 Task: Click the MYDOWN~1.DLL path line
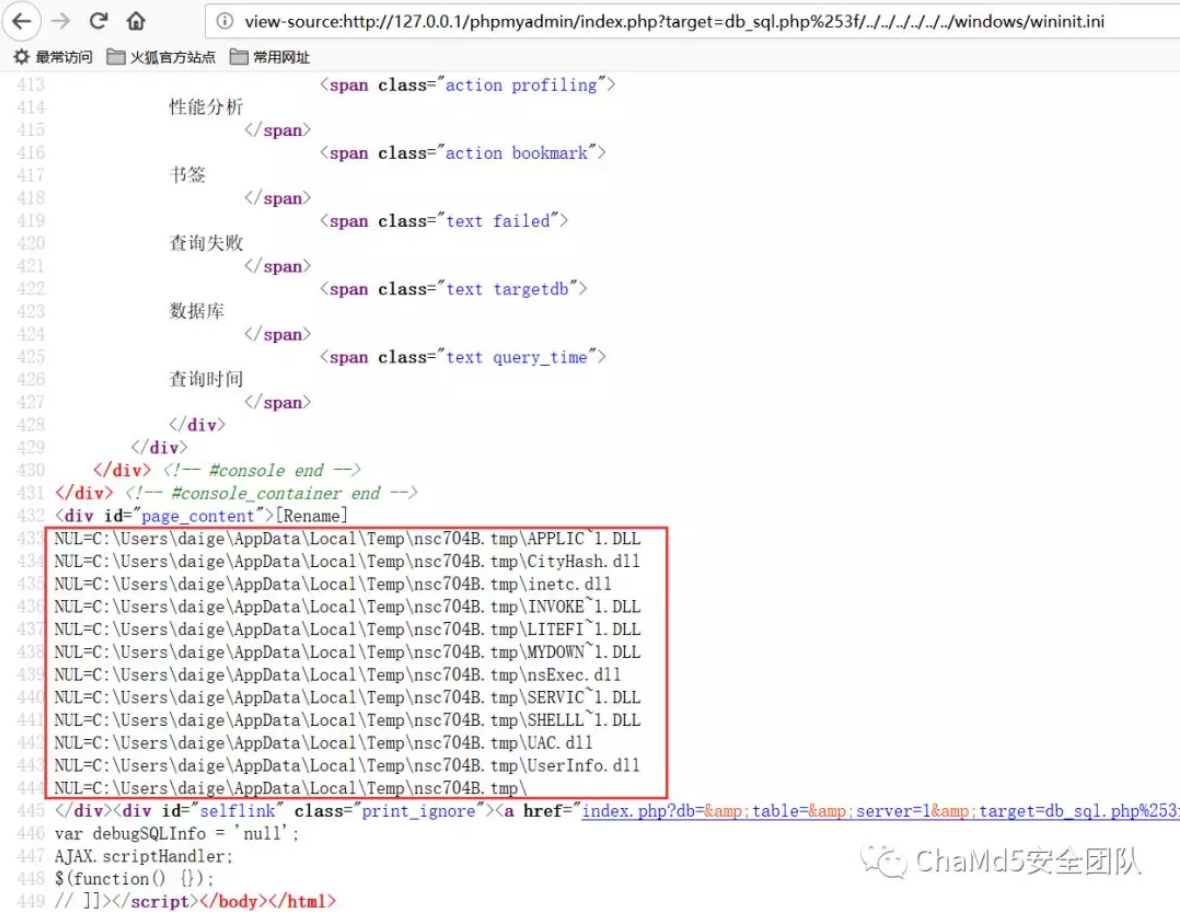coord(348,652)
